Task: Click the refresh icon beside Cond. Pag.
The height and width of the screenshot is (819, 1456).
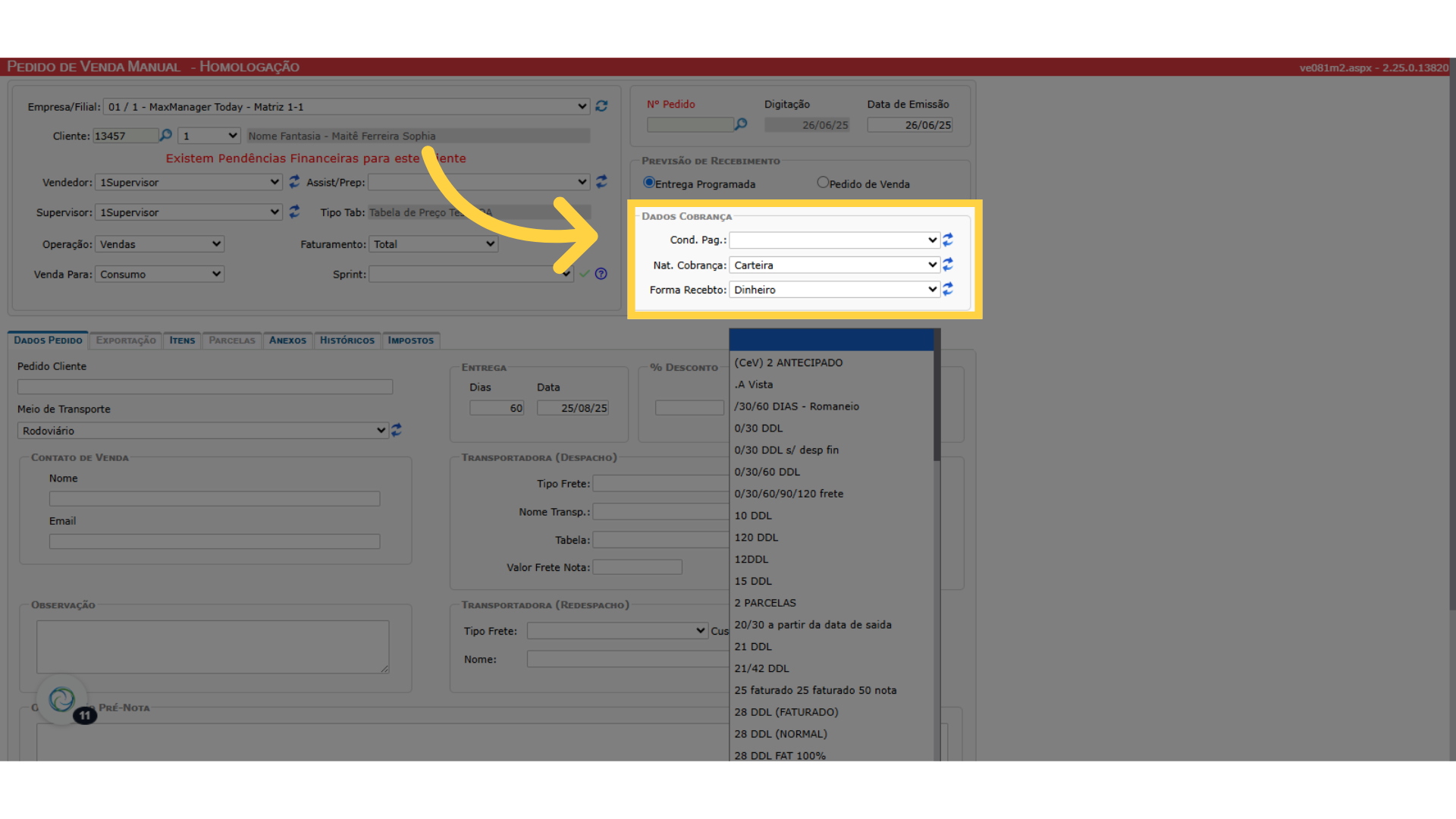Action: pyautogui.click(x=948, y=240)
